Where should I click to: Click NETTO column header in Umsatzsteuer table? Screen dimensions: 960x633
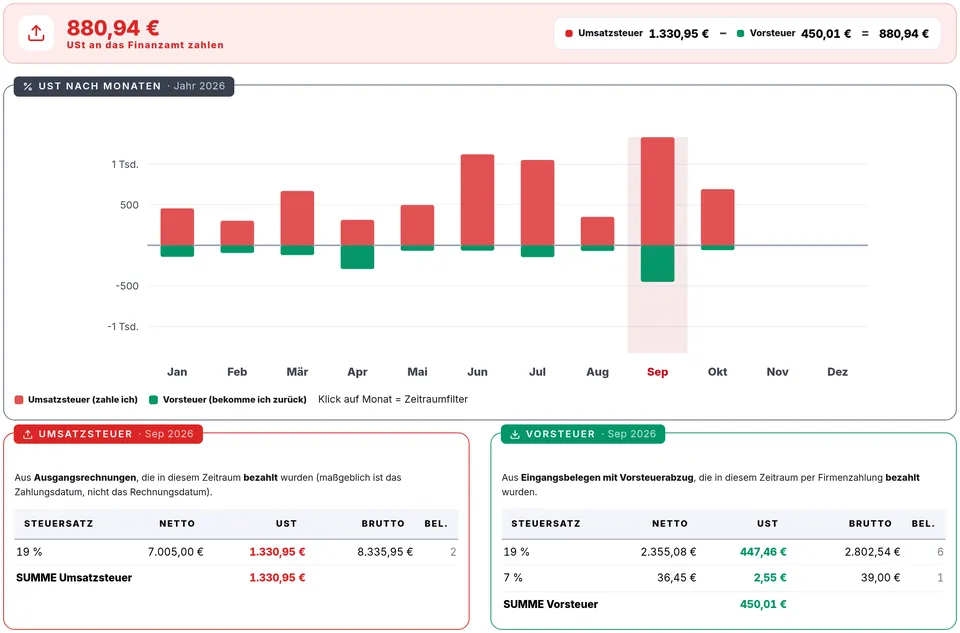[x=177, y=523]
